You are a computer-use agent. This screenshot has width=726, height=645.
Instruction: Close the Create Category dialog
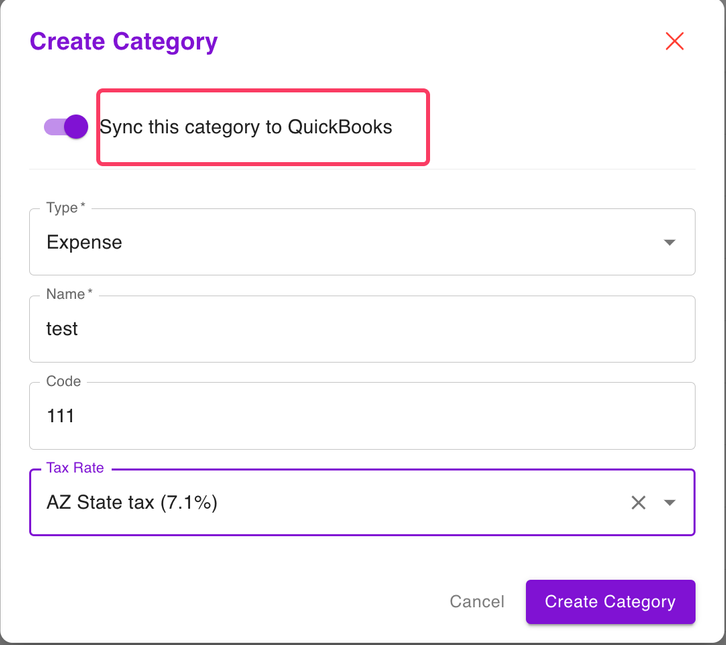(x=675, y=41)
